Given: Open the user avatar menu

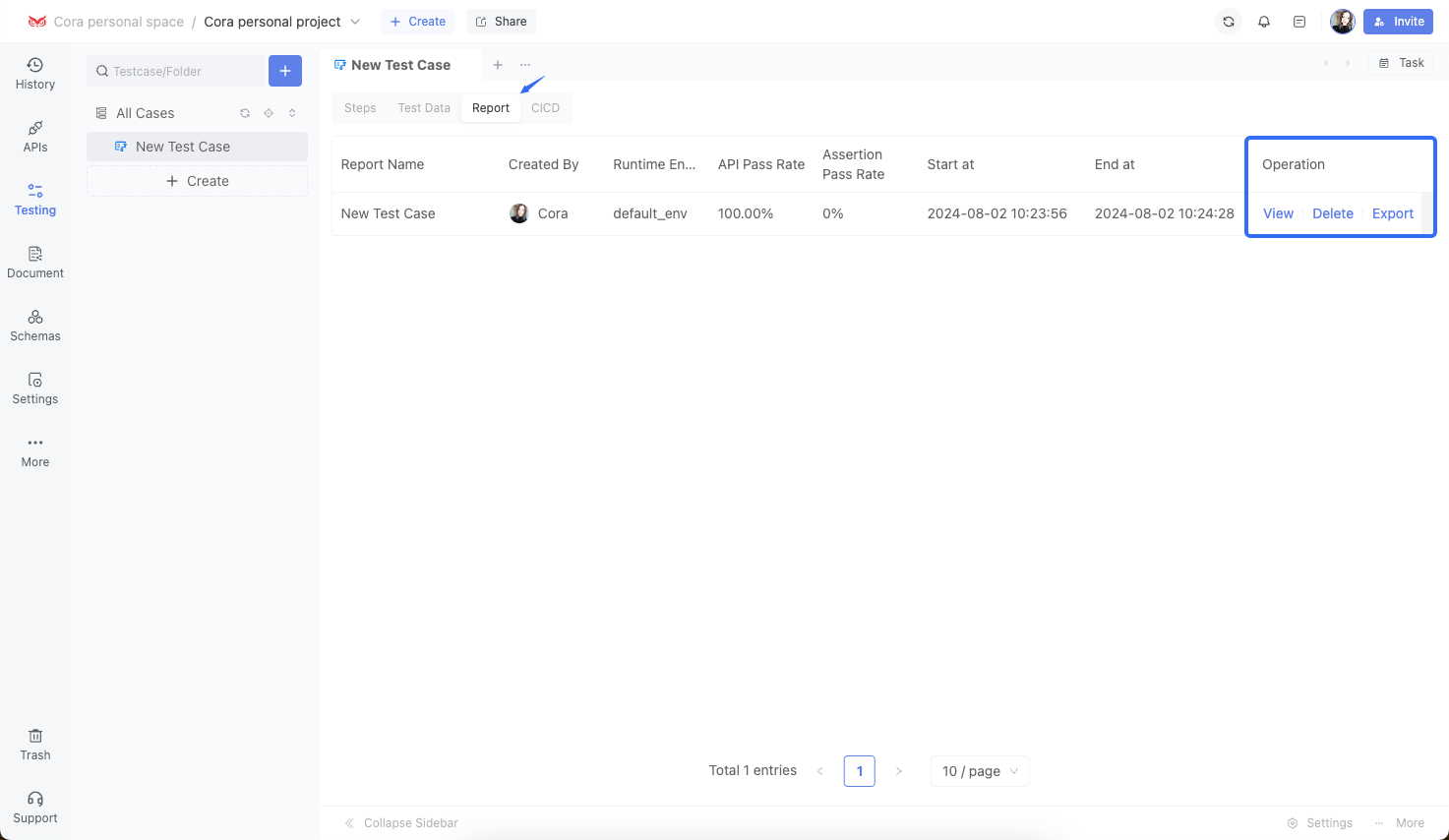Looking at the screenshot, I should point(1343,22).
